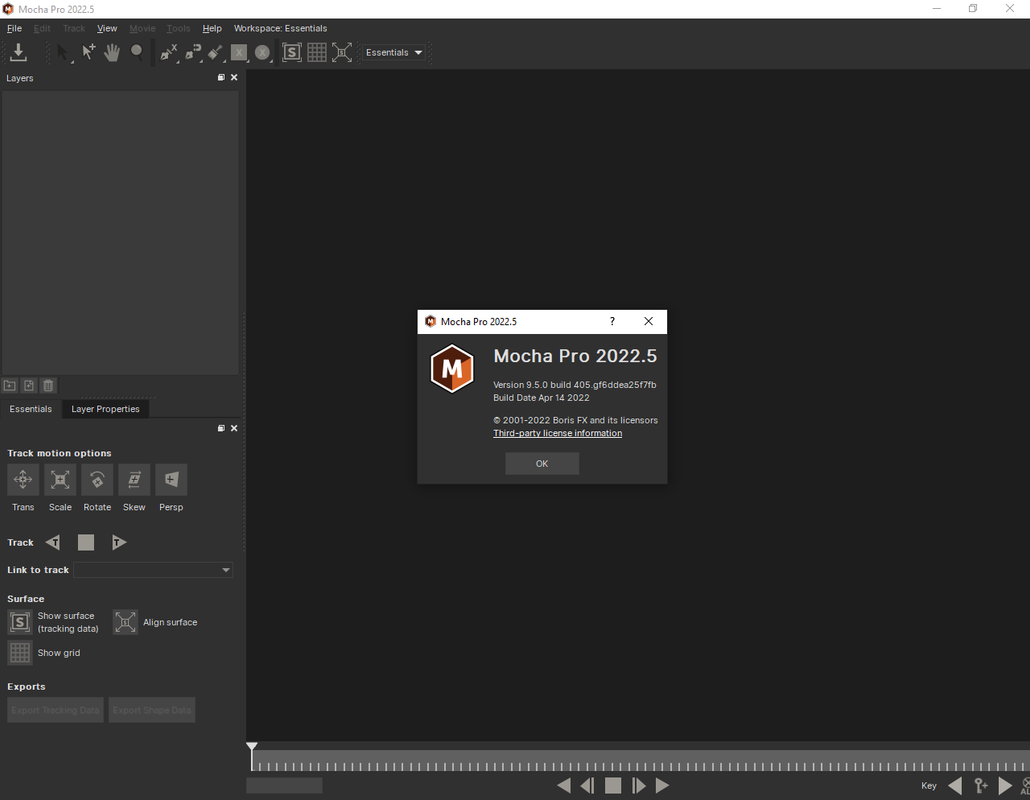The image size is (1030, 800).
Task: Select the Pick arrow tool in toolbar
Action: click(x=63, y=53)
